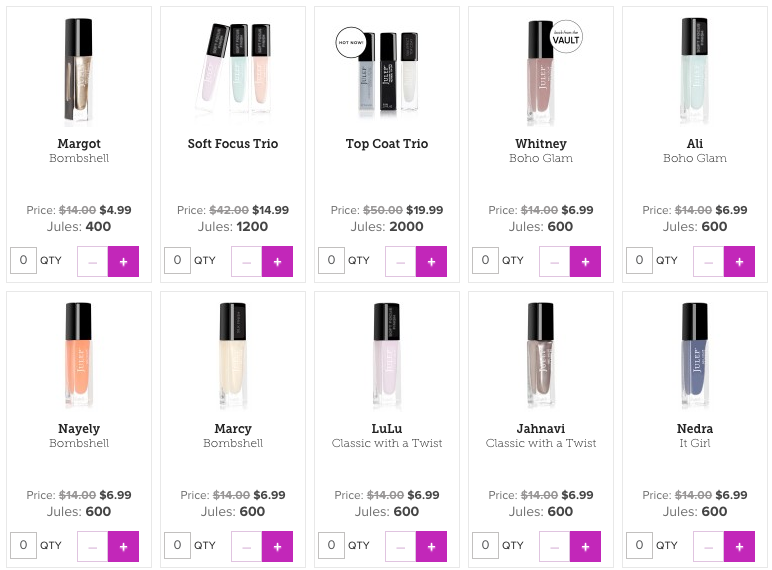Open the Jahnavi product title link
Viewport: 772px width, 570px height.
[x=541, y=429]
